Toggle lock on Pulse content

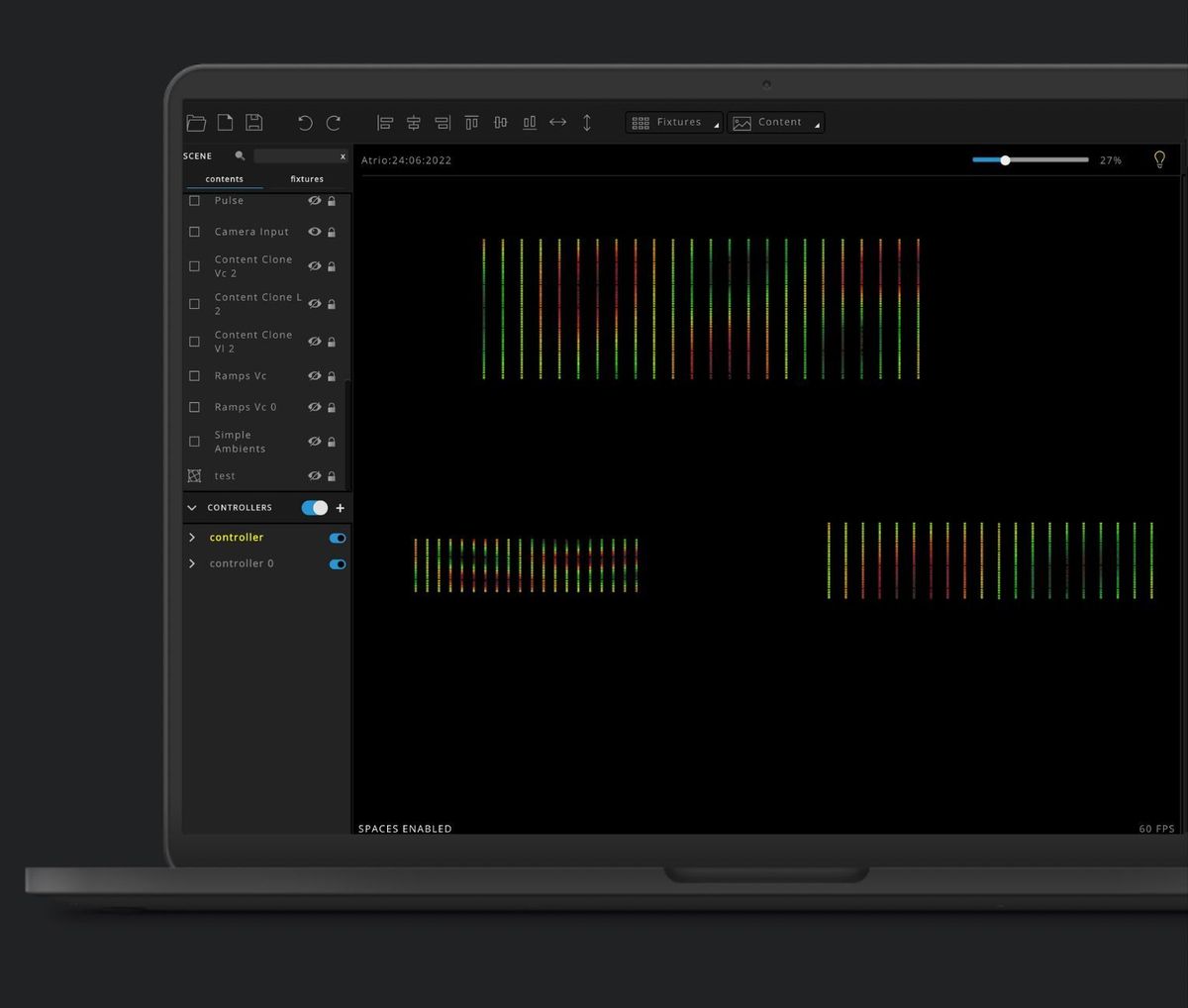point(332,201)
